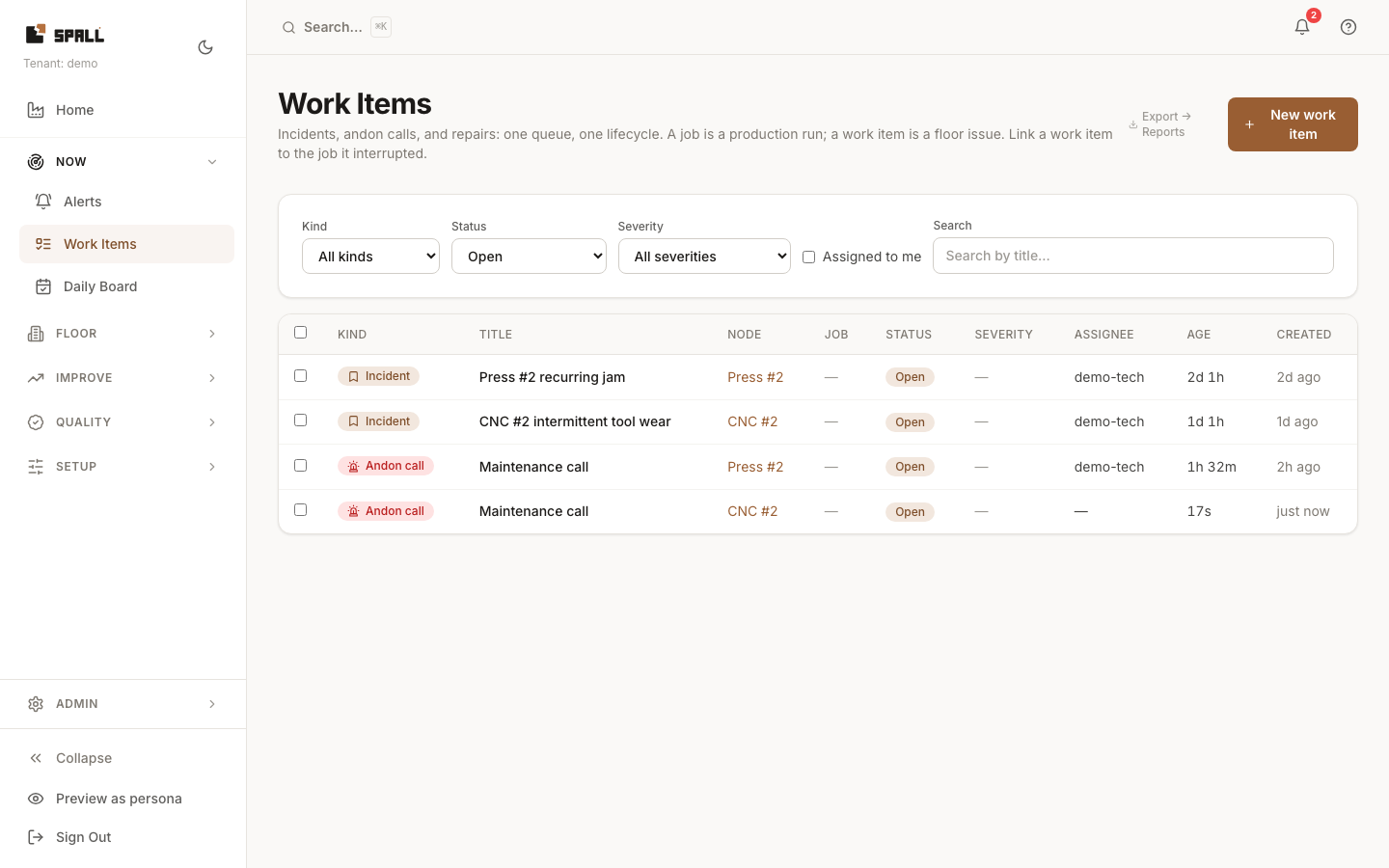This screenshot has height=868, width=1389.
Task: Select checkbox for CNC #2 Maintenance call
Action: [300, 510]
